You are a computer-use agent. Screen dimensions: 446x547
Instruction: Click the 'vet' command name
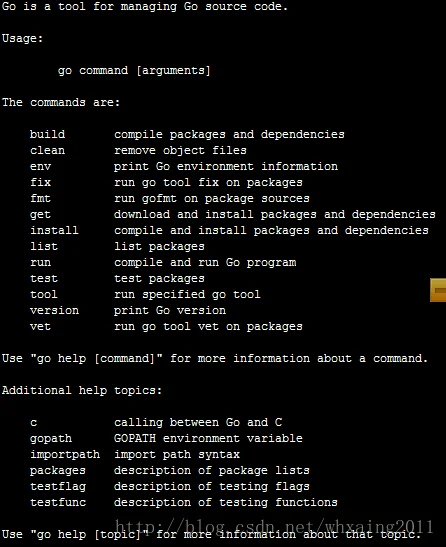pos(40,327)
